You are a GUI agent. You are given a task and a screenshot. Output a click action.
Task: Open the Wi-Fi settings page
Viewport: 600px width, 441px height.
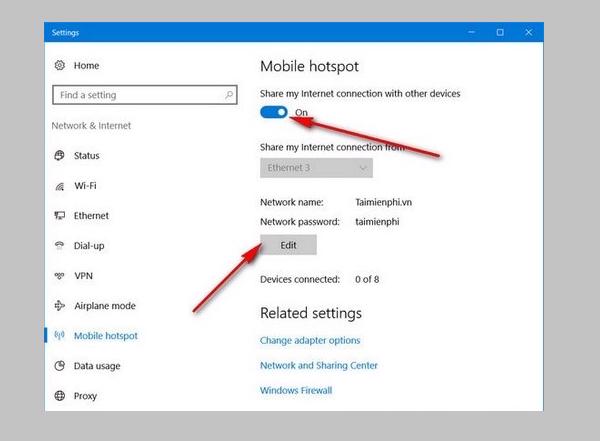pyautogui.click(x=85, y=186)
